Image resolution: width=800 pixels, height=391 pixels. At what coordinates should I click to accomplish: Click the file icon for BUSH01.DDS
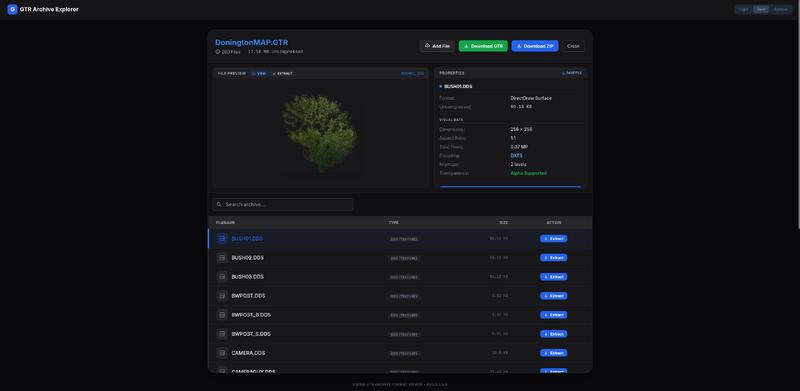[222, 238]
